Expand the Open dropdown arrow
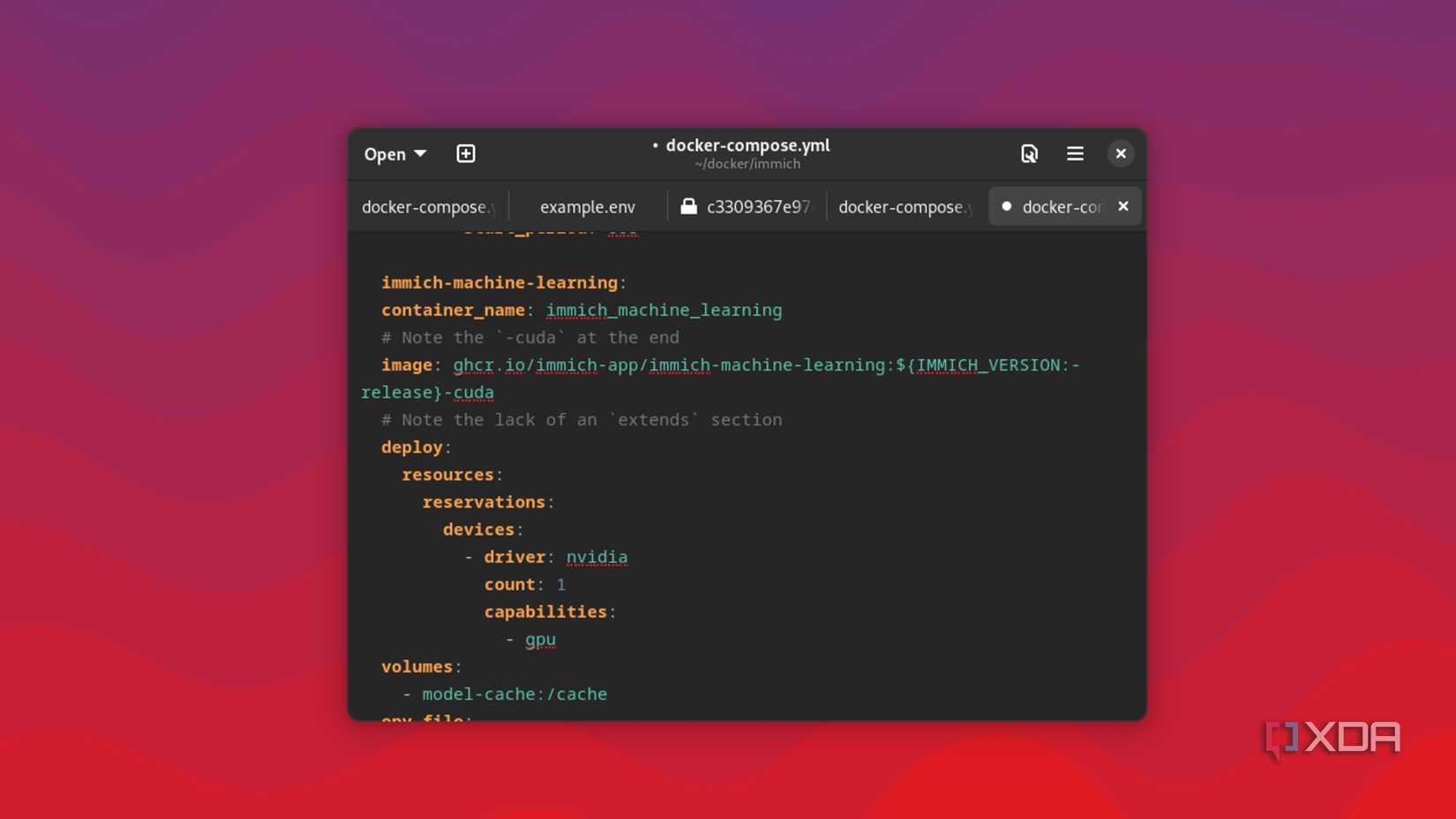The width and height of the screenshot is (1456, 819). point(420,153)
